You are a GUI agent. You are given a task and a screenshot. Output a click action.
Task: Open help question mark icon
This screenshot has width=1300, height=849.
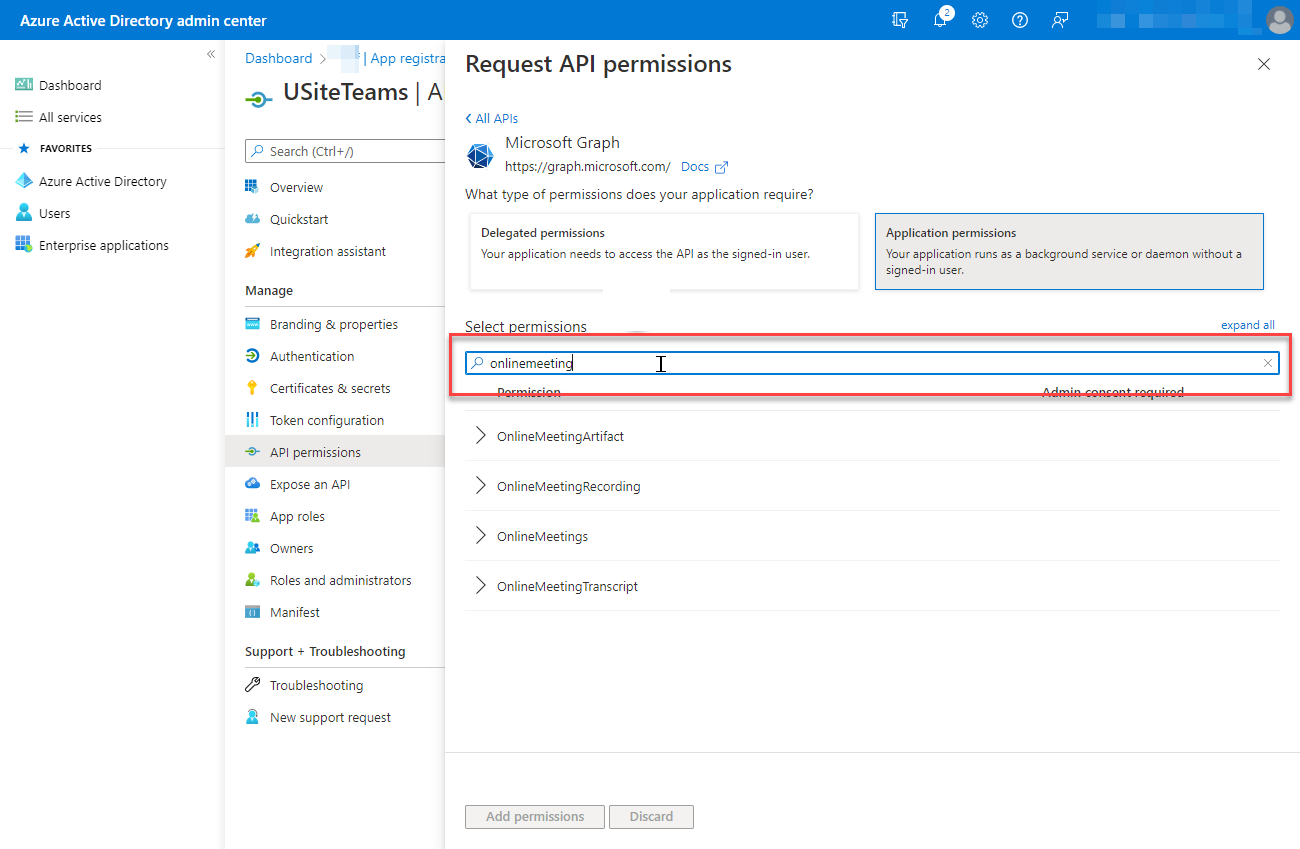click(1020, 20)
